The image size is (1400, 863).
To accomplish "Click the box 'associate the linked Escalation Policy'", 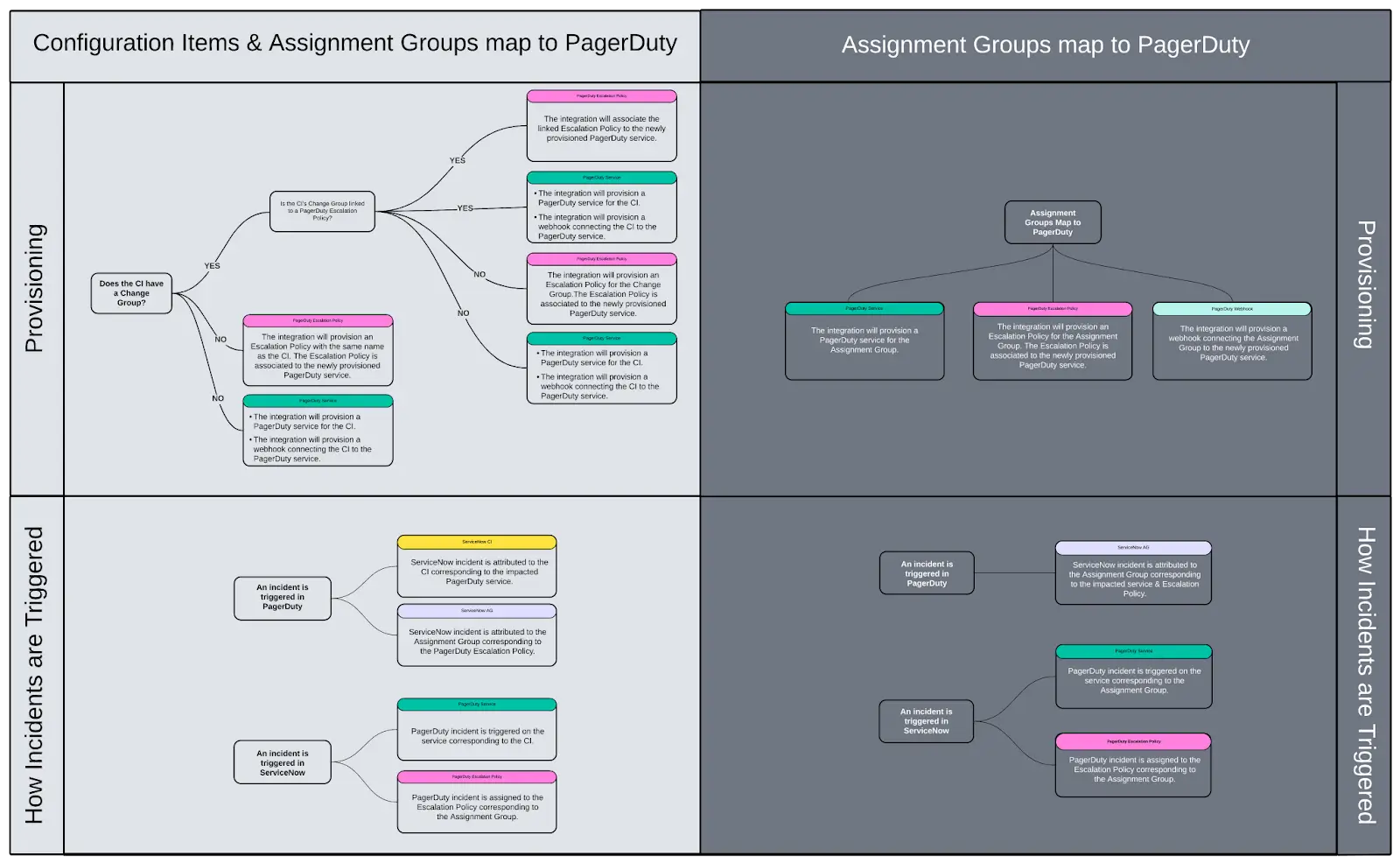I will (x=601, y=126).
